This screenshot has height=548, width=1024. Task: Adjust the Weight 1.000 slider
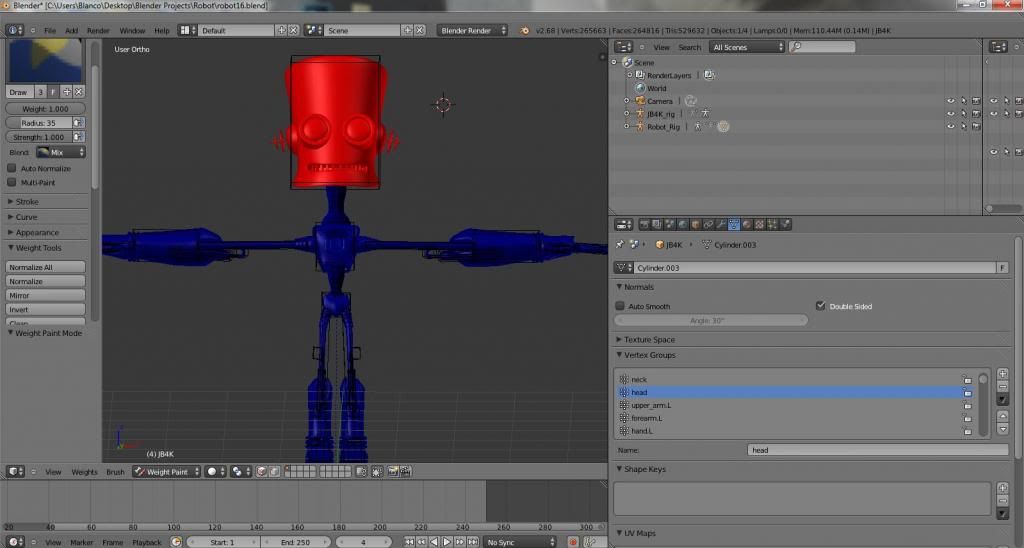[x=45, y=109]
